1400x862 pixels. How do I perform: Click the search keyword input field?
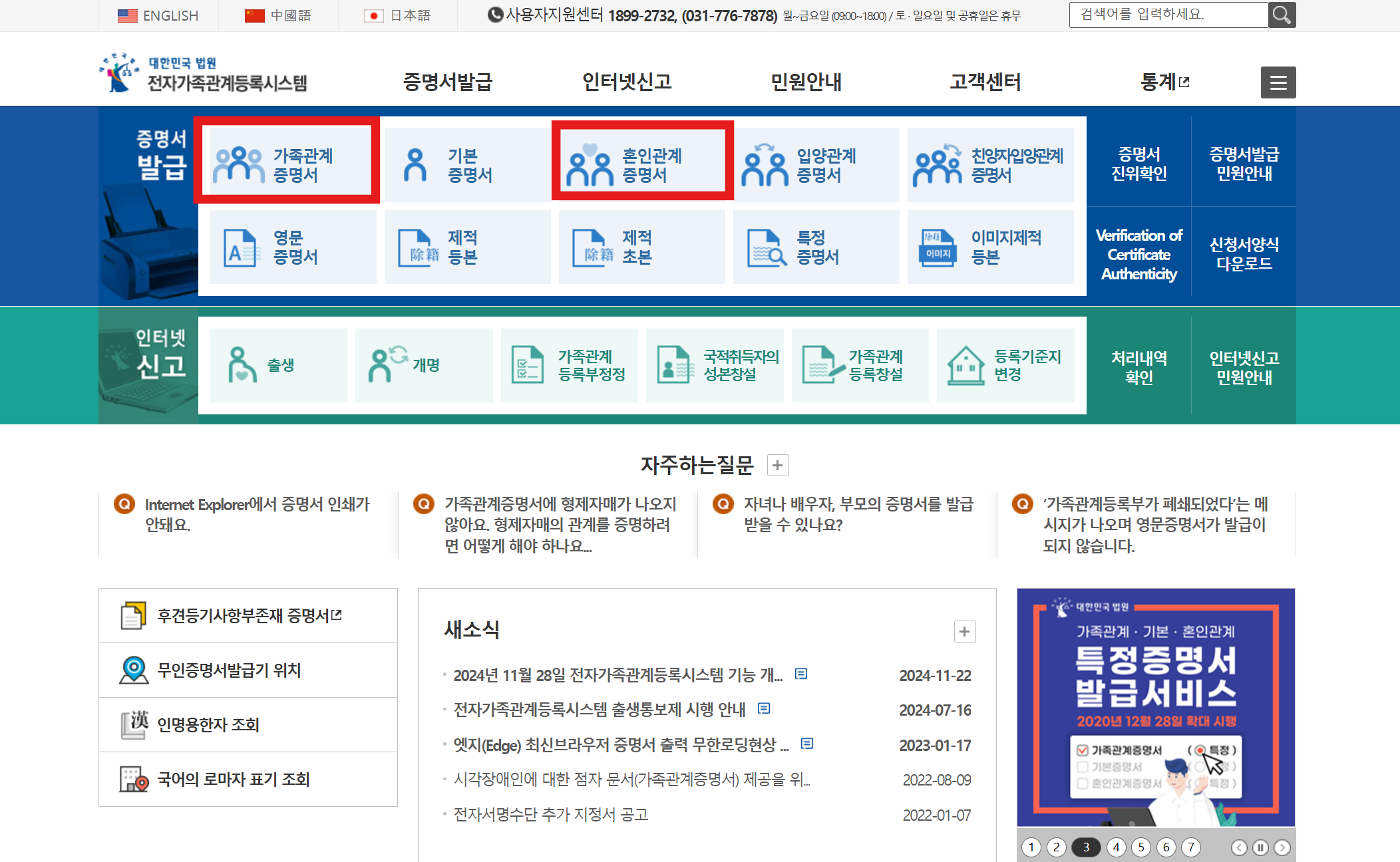(x=1167, y=15)
